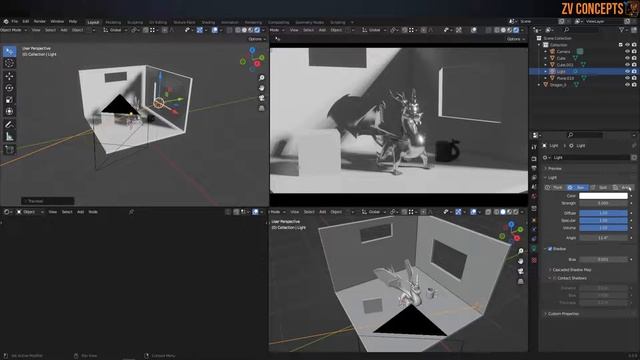
Task: Expand the Dragon object in the outliner
Action: (539, 85)
